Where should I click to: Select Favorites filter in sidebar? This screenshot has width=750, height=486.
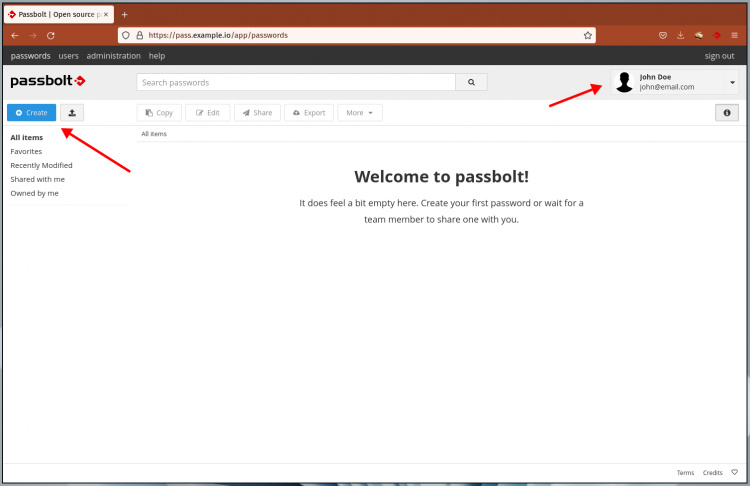[26, 151]
